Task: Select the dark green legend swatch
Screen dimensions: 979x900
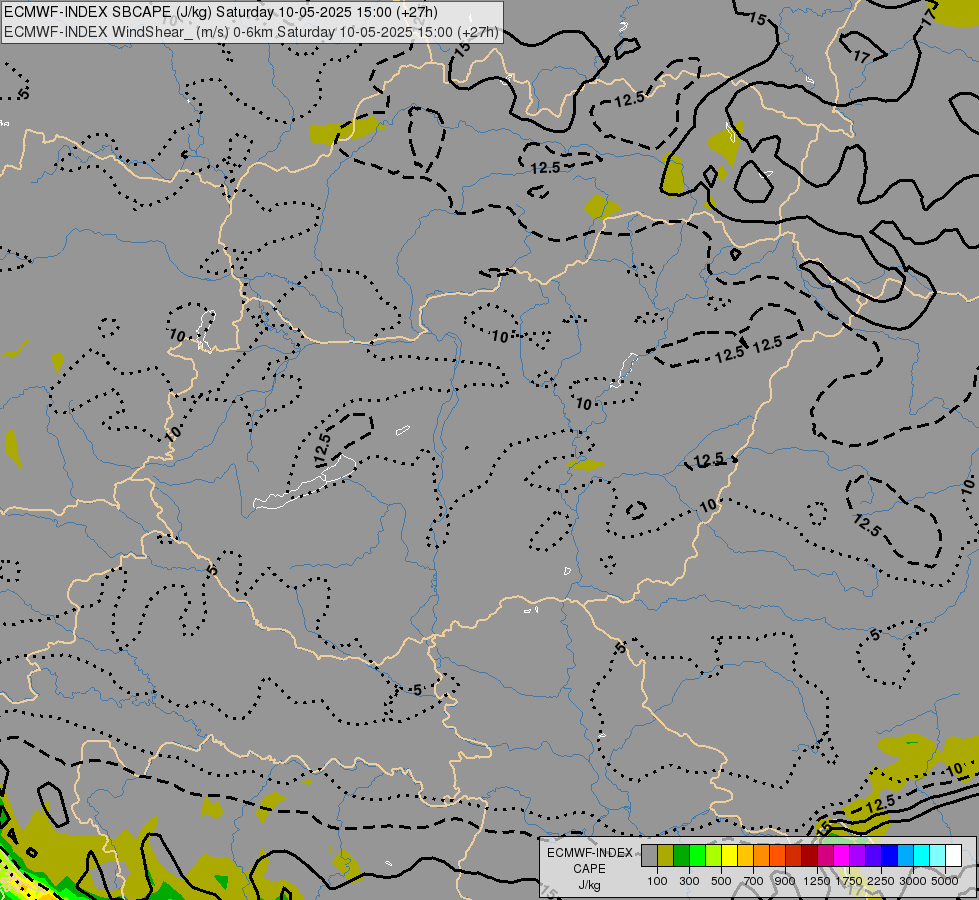Action: [x=681, y=855]
